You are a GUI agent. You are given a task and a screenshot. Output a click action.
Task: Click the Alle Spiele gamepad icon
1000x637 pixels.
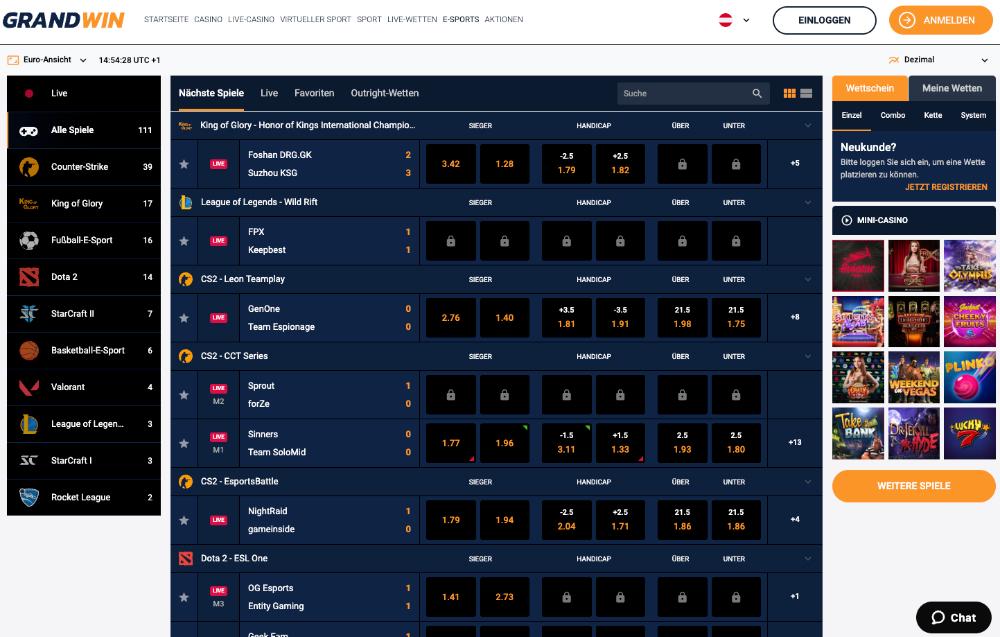[x=29, y=130]
